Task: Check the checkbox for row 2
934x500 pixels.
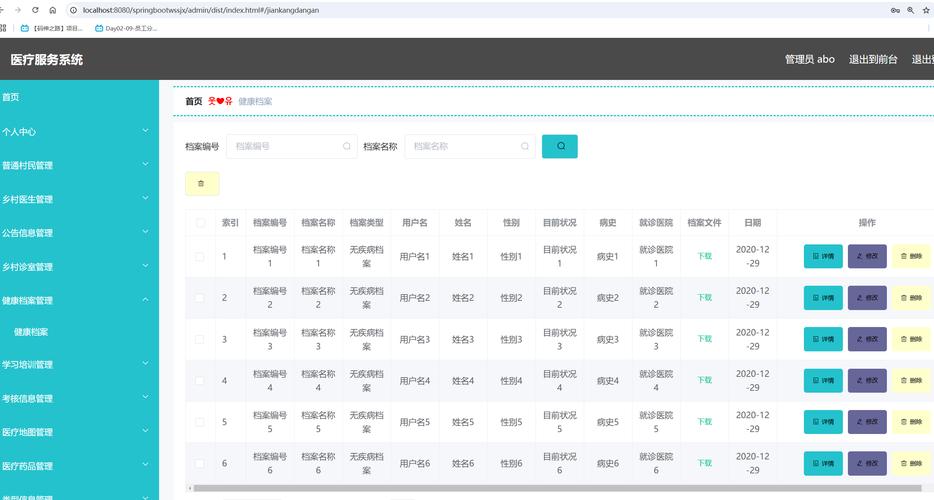Action: tap(200, 297)
